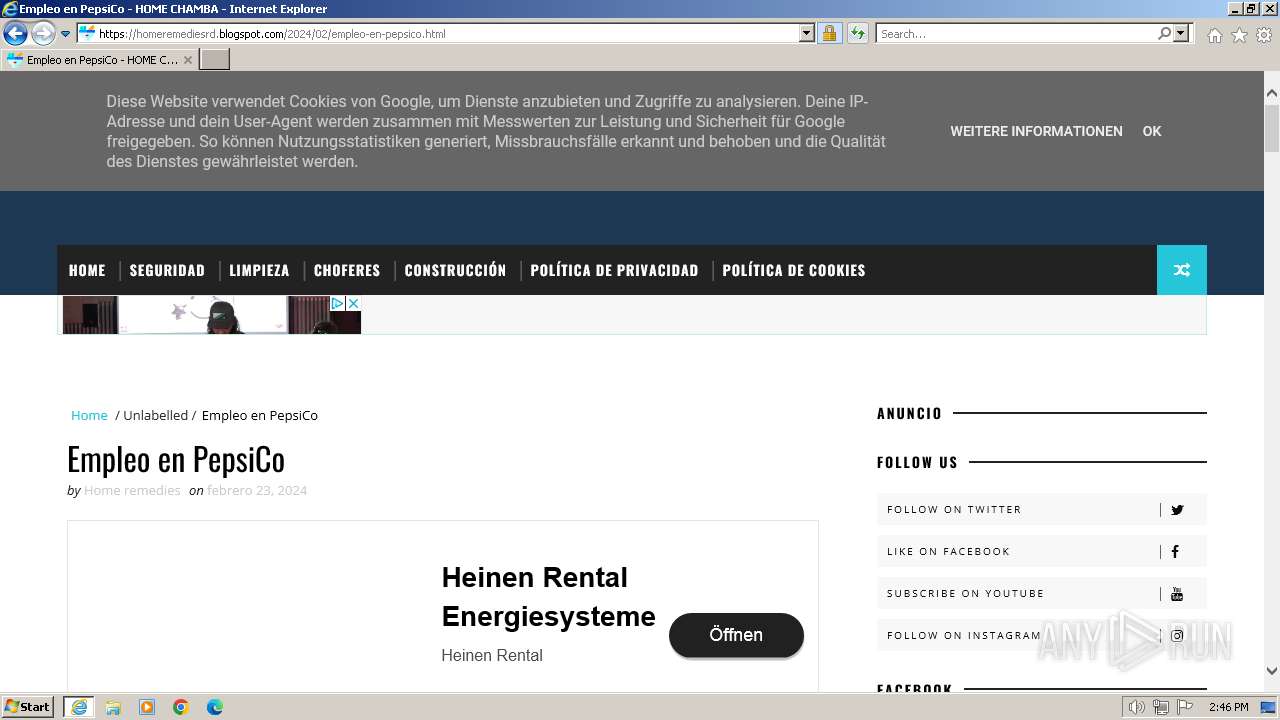Click FOLLOW ON TWITTER button
Image resolution: width=1280 pixels, height=720 pixels.
point(1042,509)
